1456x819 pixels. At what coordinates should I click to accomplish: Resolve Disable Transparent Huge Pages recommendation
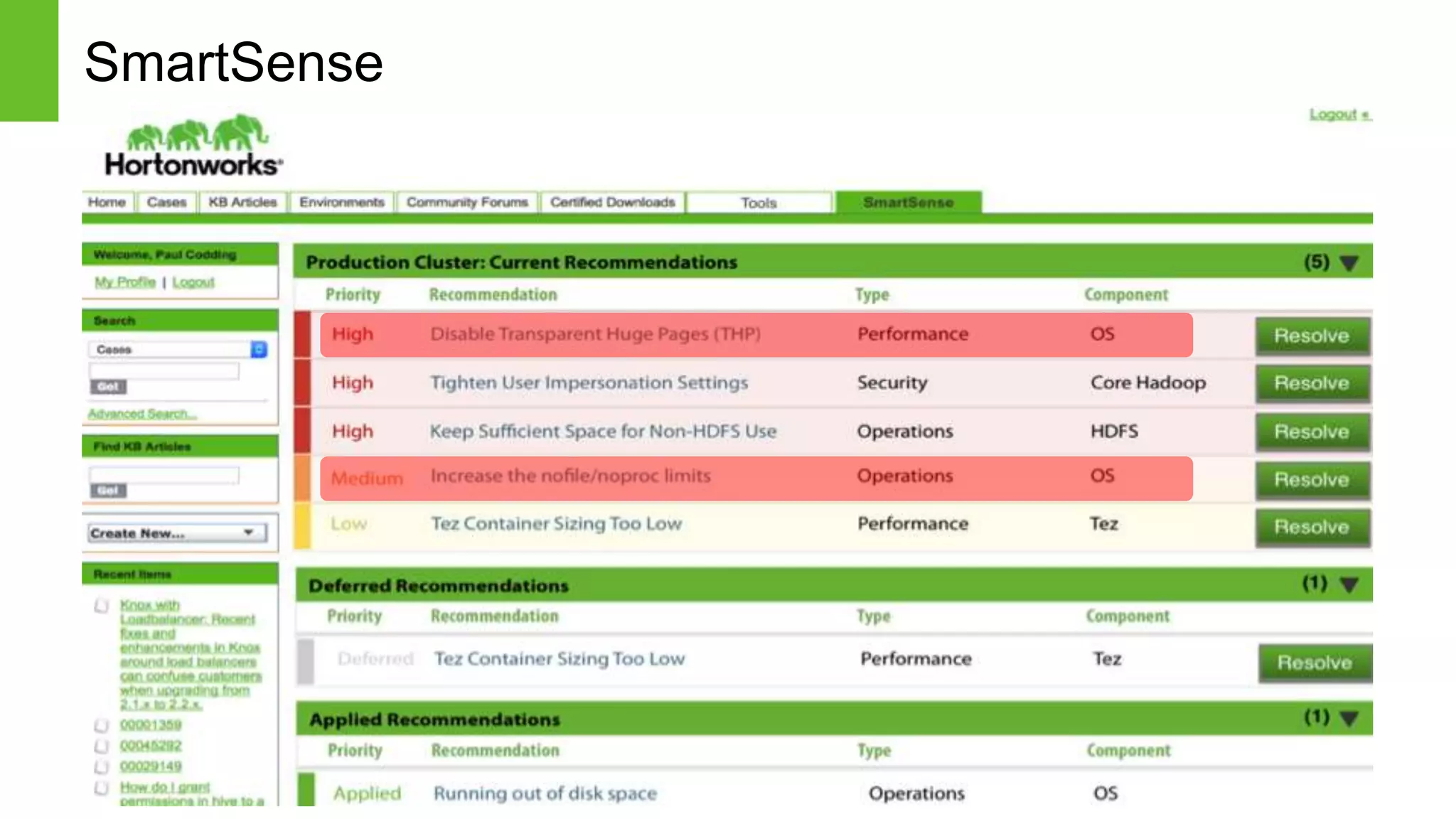click(1312, 336)
